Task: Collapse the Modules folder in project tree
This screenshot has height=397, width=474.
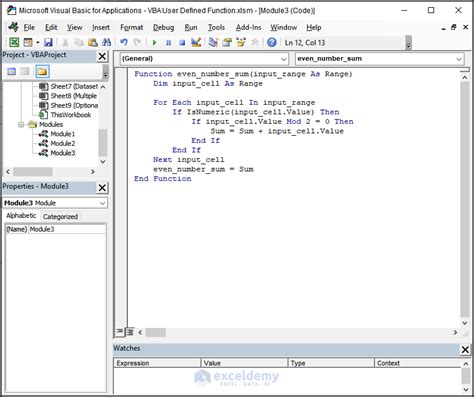Action: (x=21, y=124)
